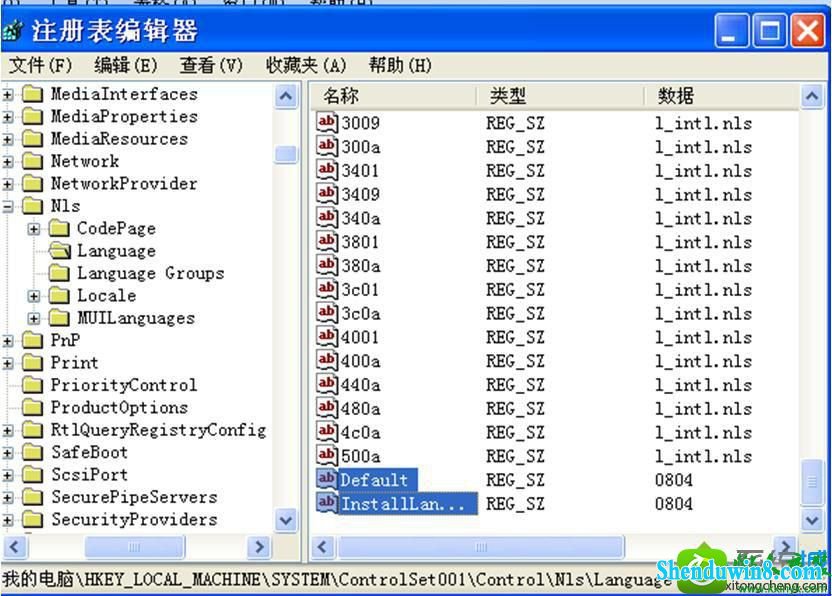Click the 0804 data of Default
The height and width of the screenshot is (596, 832).
(x=673, y=480)
